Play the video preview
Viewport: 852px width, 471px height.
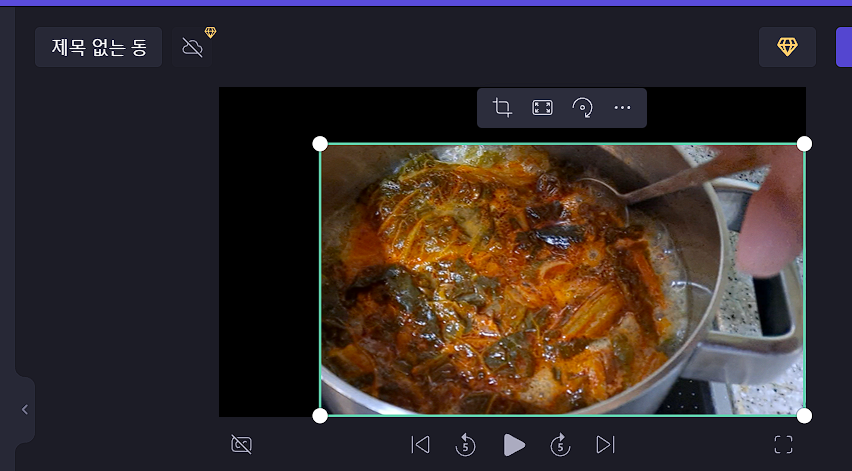[x=513, y=445]
